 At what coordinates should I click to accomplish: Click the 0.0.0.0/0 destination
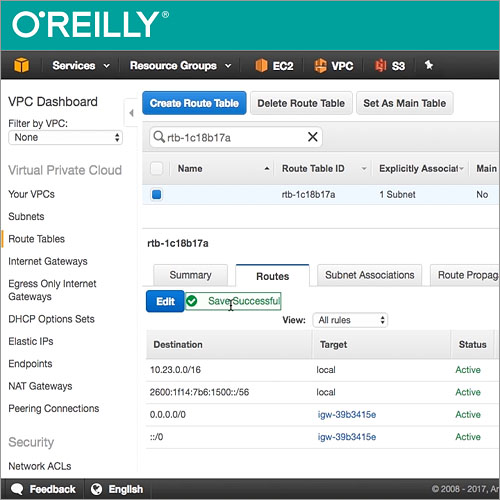[x=168, y=415]
